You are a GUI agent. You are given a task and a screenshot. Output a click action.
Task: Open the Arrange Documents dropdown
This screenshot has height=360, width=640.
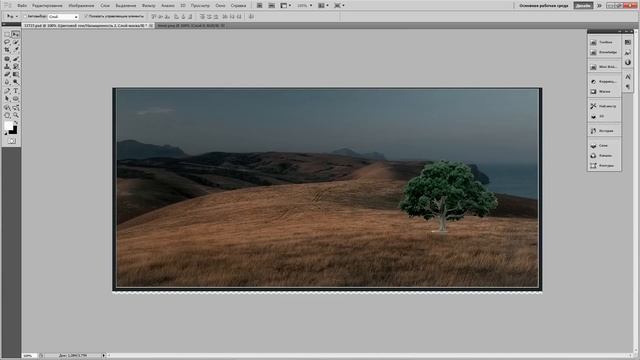[x=324, y=6]
